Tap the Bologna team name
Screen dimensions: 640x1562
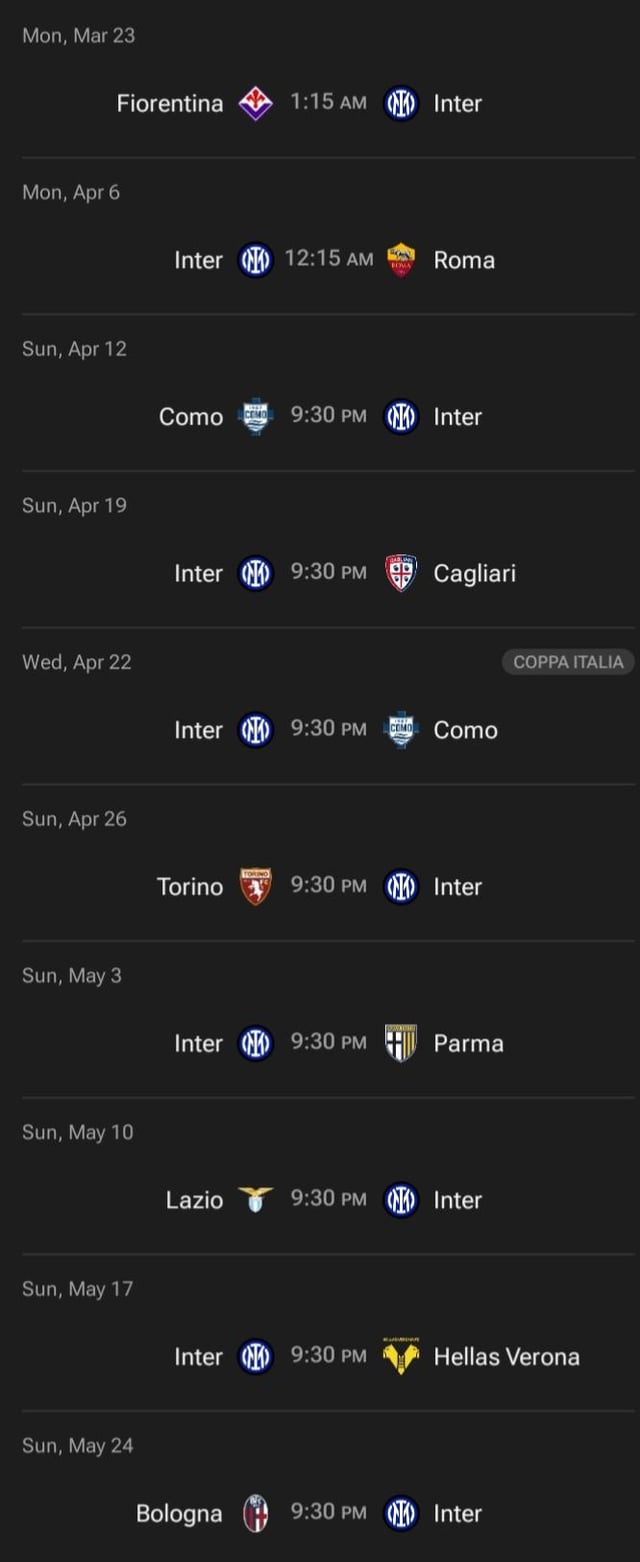coord(179,1514)
